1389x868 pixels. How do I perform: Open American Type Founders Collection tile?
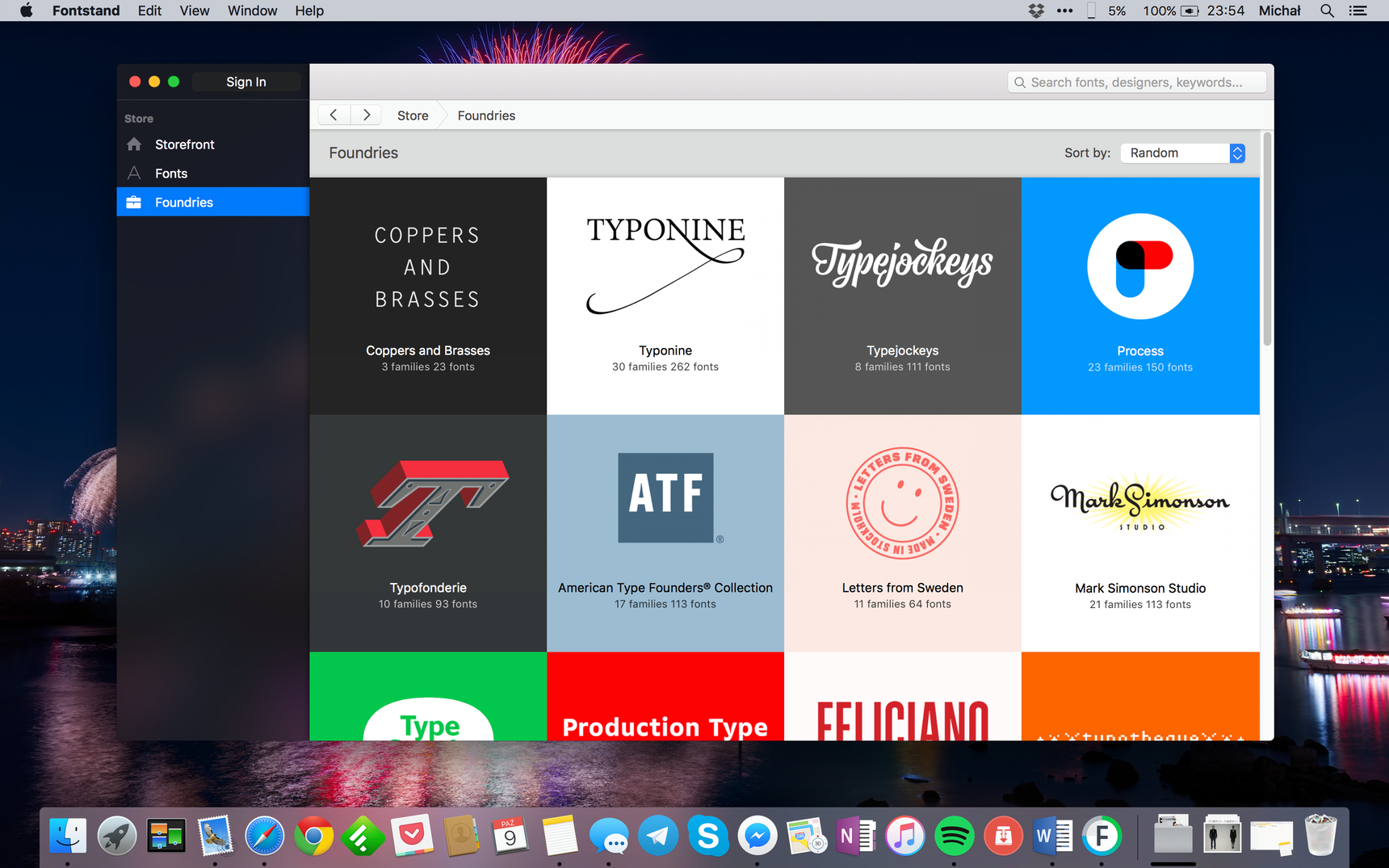665,533
